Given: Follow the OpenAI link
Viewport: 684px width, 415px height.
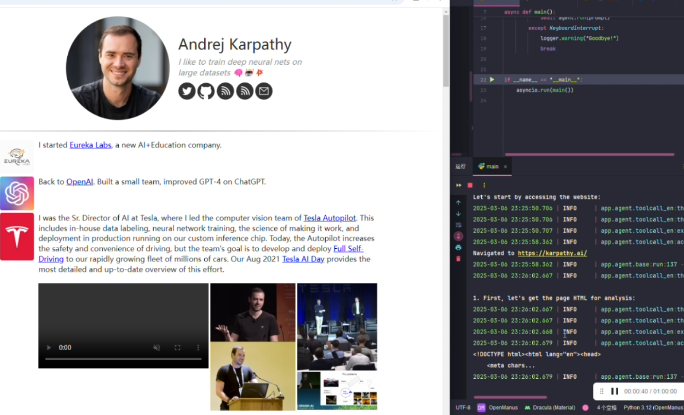Looking at the screenshot, I should (x=79, y=182).
